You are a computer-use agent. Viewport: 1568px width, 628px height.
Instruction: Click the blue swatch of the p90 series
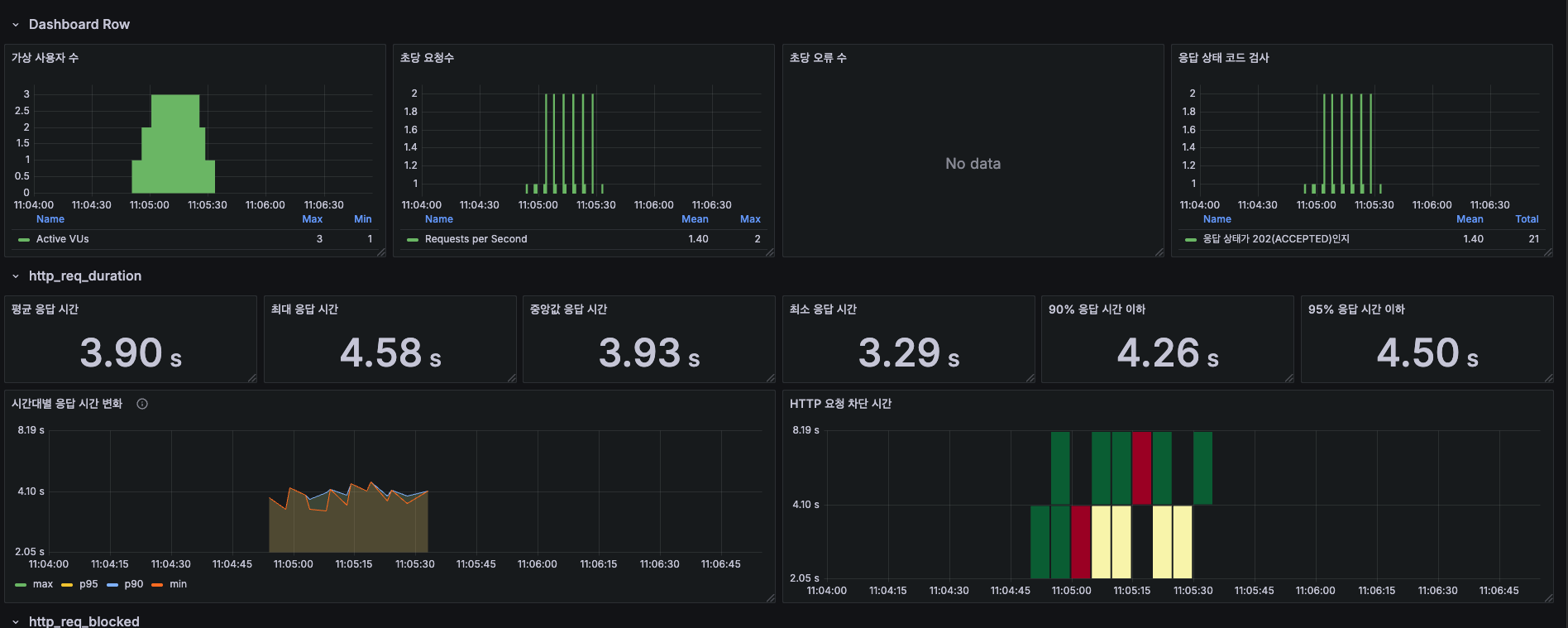pos(112,585)
